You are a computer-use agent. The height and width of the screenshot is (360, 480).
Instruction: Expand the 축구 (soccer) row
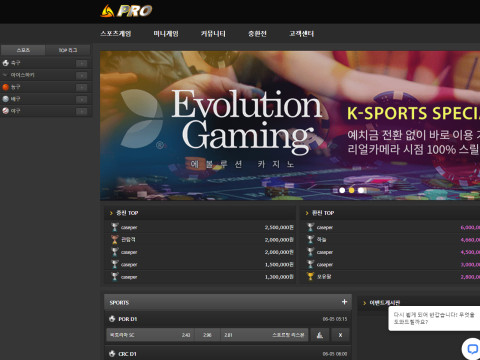coord(81,63)
